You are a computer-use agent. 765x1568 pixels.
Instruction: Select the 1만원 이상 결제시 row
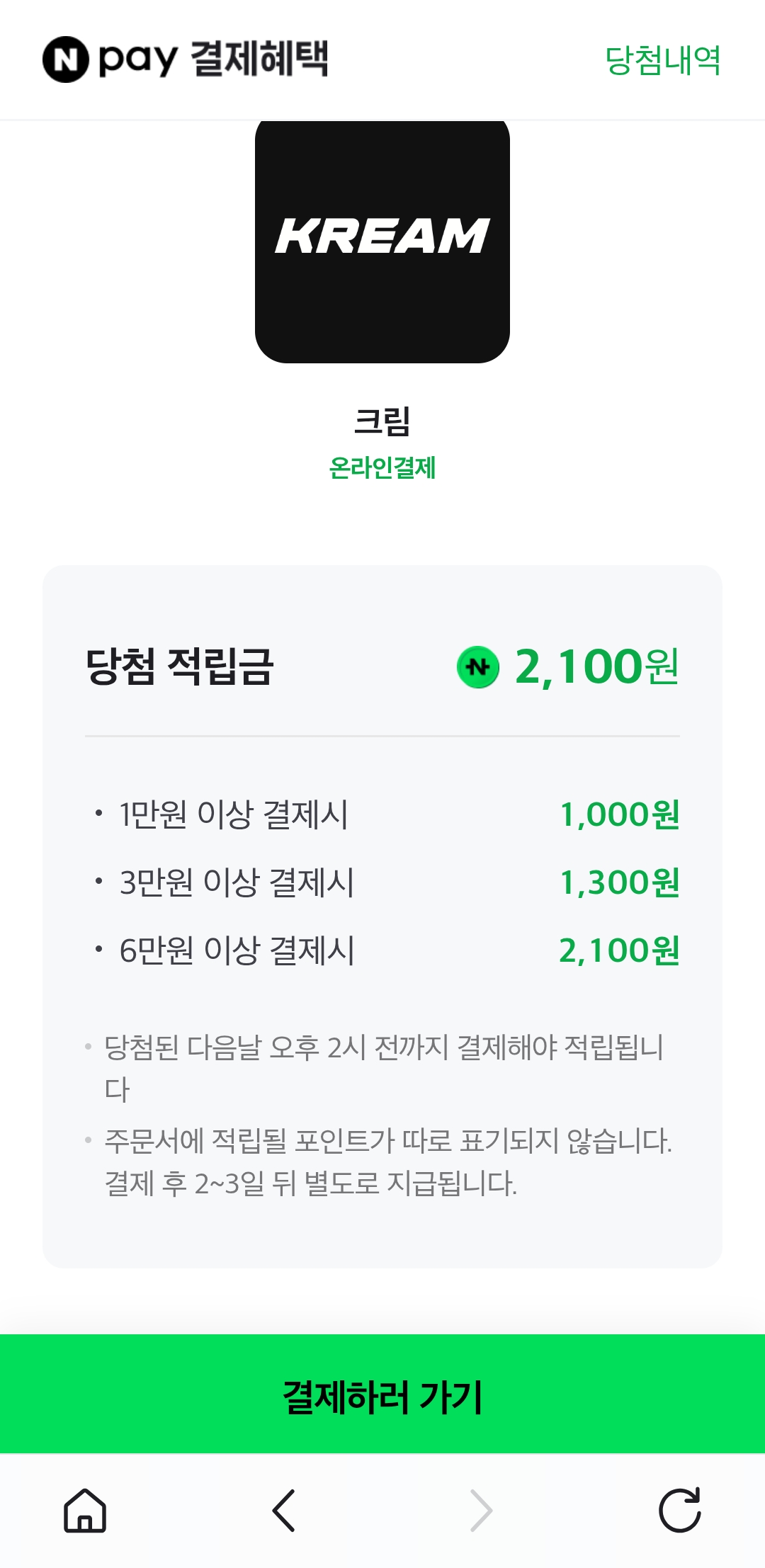(x=234, y=814)
